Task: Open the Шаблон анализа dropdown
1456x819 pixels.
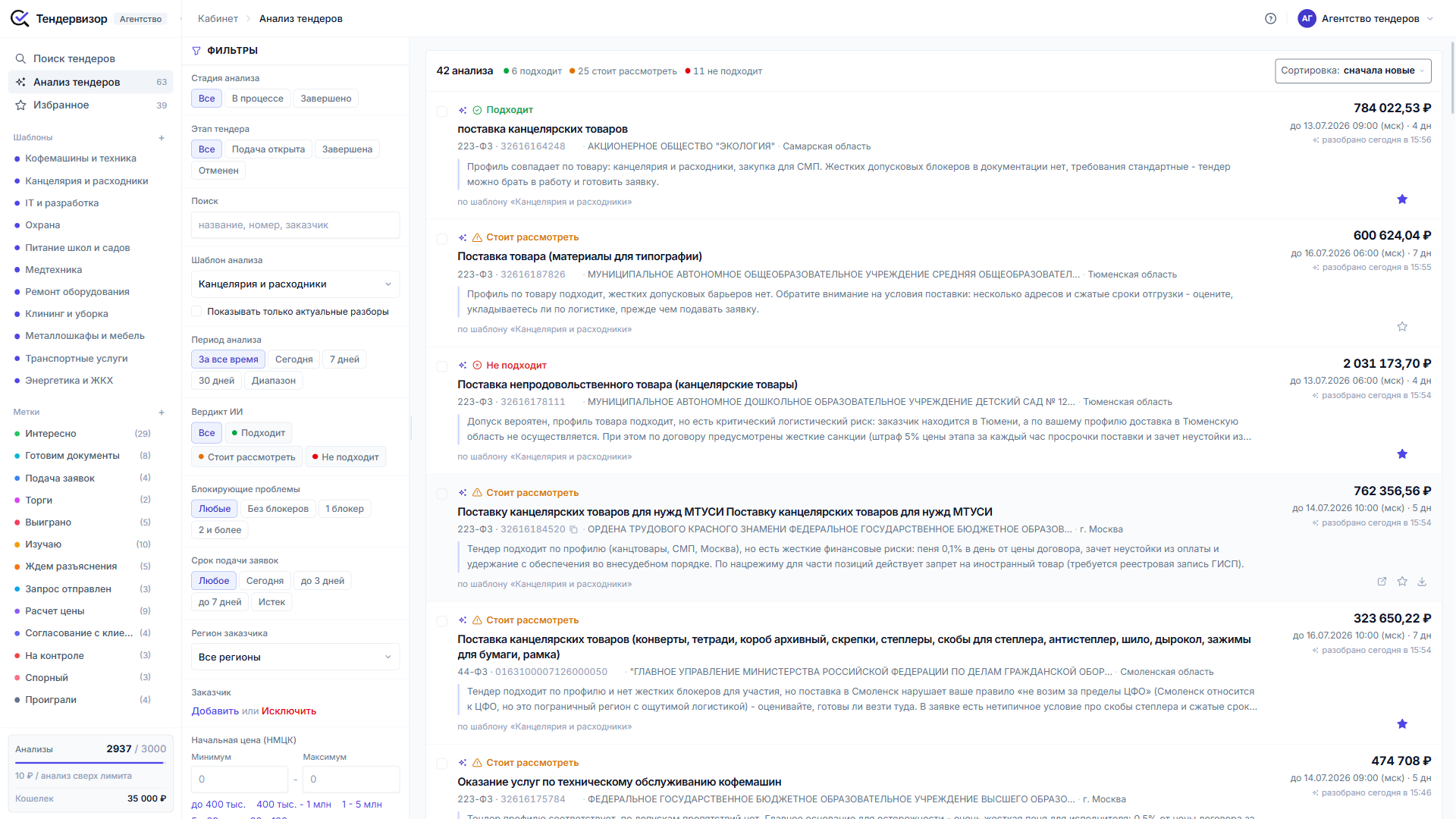Action: 295,284
